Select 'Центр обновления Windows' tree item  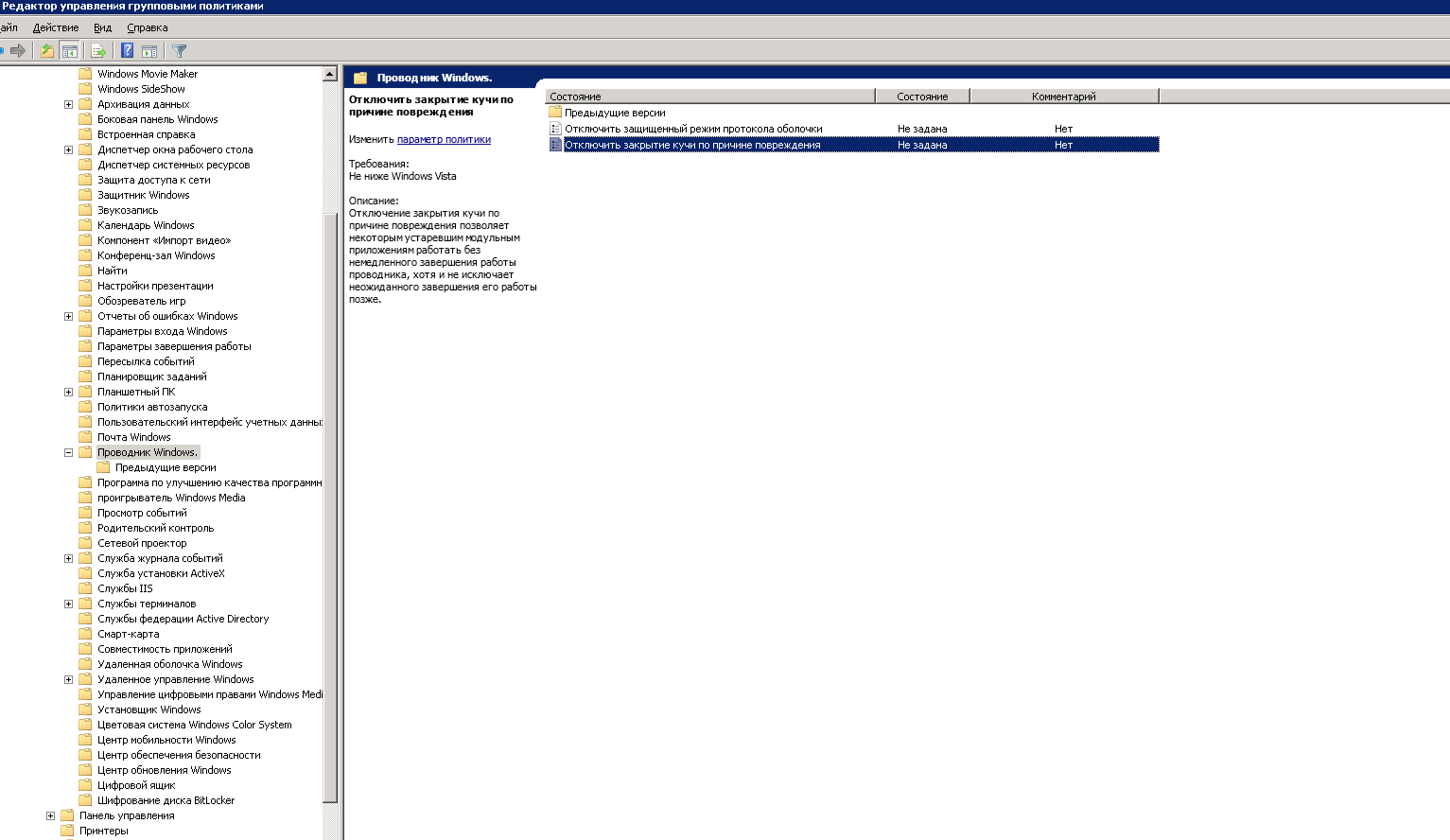pos(164,770)
